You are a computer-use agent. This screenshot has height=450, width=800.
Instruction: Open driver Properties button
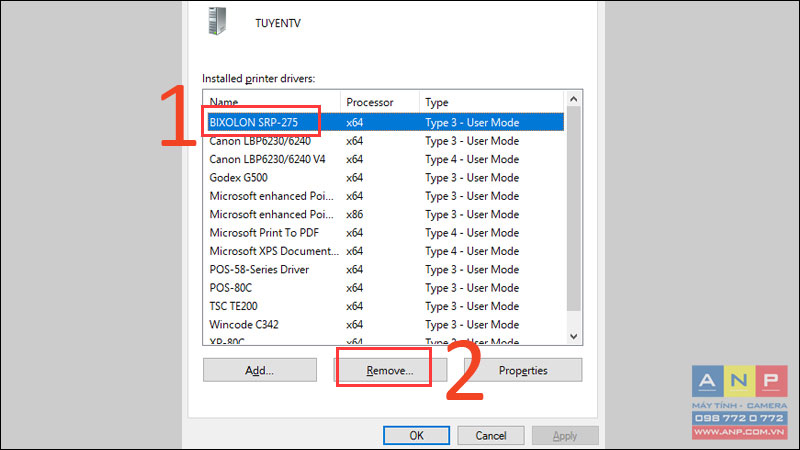point(523,370)
